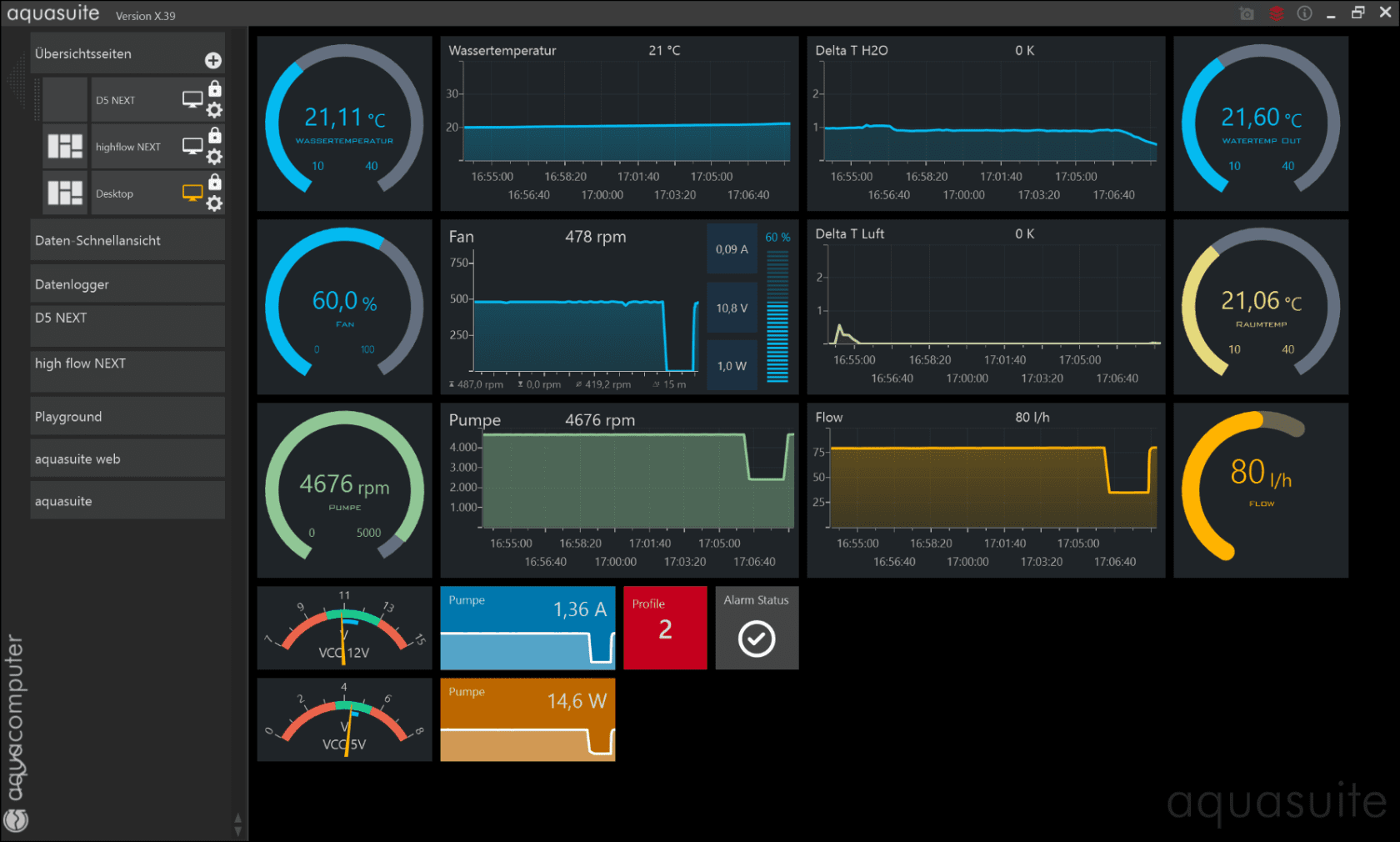1400x842 pixels.
Task: Click the orange monitor icon for Desktop
Action: [192, 193]
